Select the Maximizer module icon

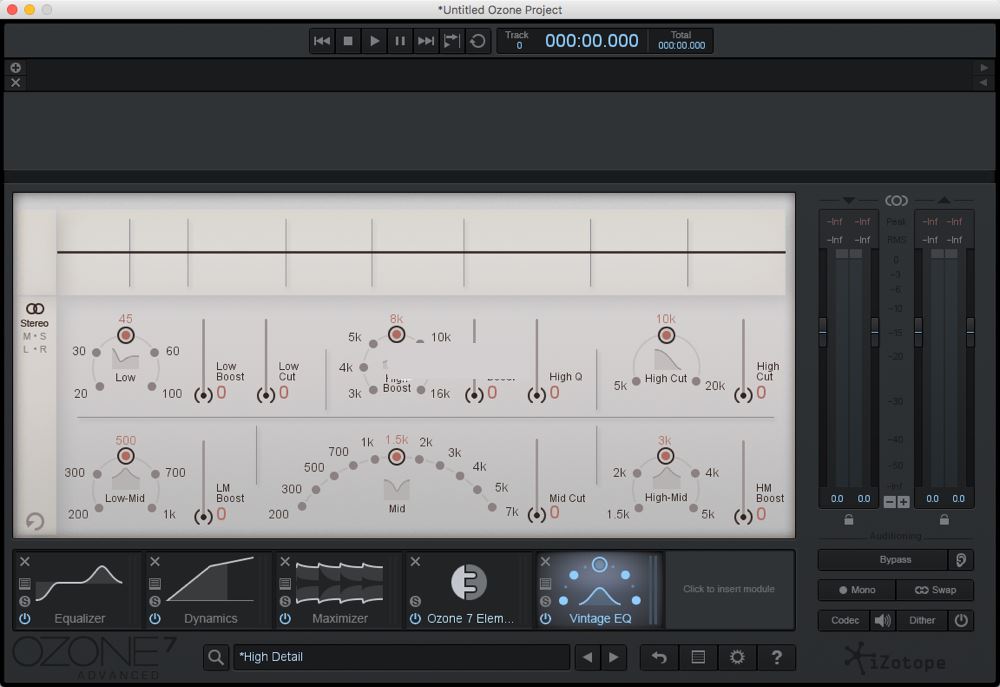click(340, 580)
